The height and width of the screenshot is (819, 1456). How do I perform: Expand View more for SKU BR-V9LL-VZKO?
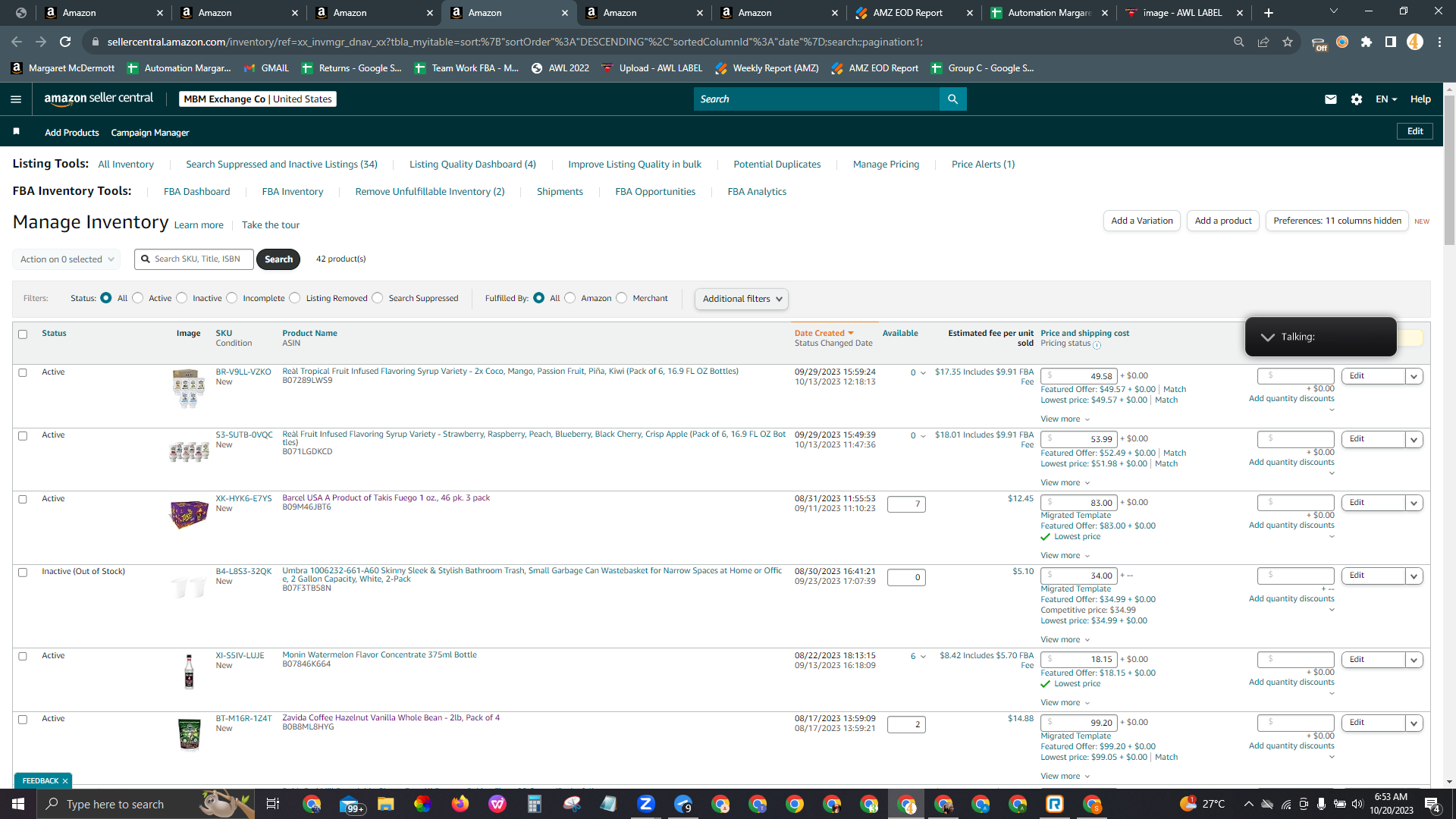(x=1065, y=419)
